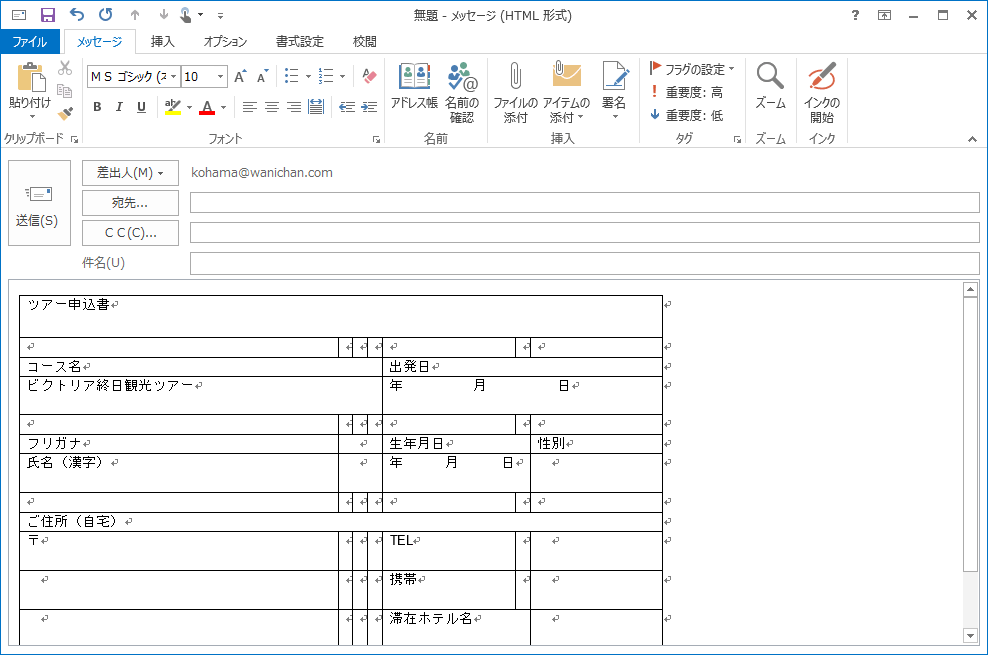Viewport: 988px width, 655px height.
Task: Open the 署名 signature menu
Action: tap(614, 91)
